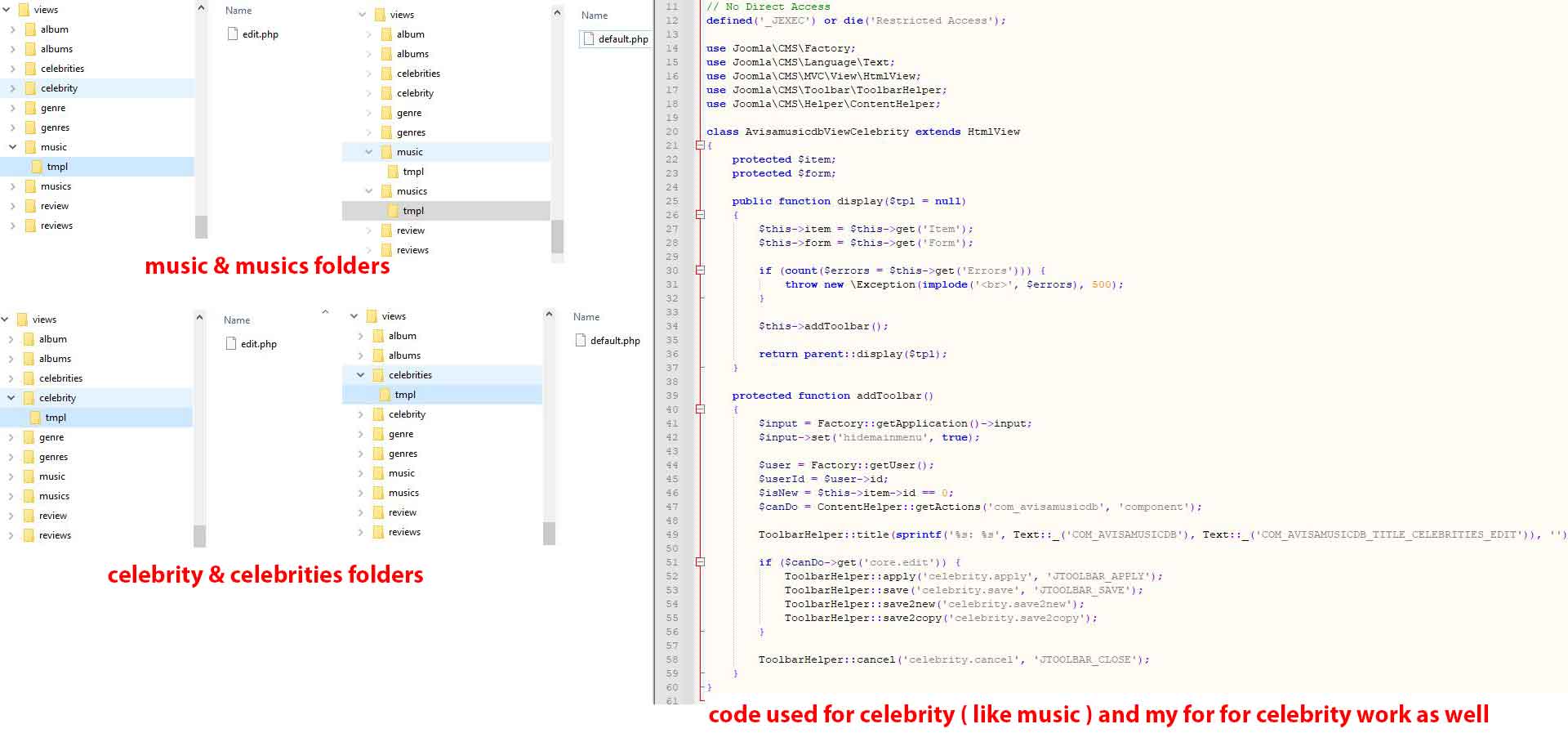
Task: Click the 'protected $form;' code line
Action: coord(784,173)
